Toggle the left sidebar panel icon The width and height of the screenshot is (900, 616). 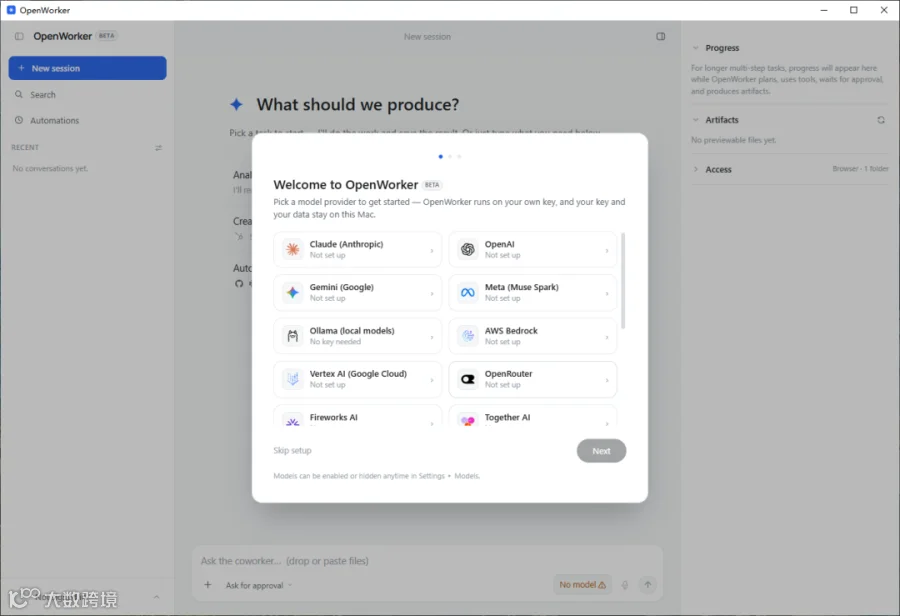[19, 36]
